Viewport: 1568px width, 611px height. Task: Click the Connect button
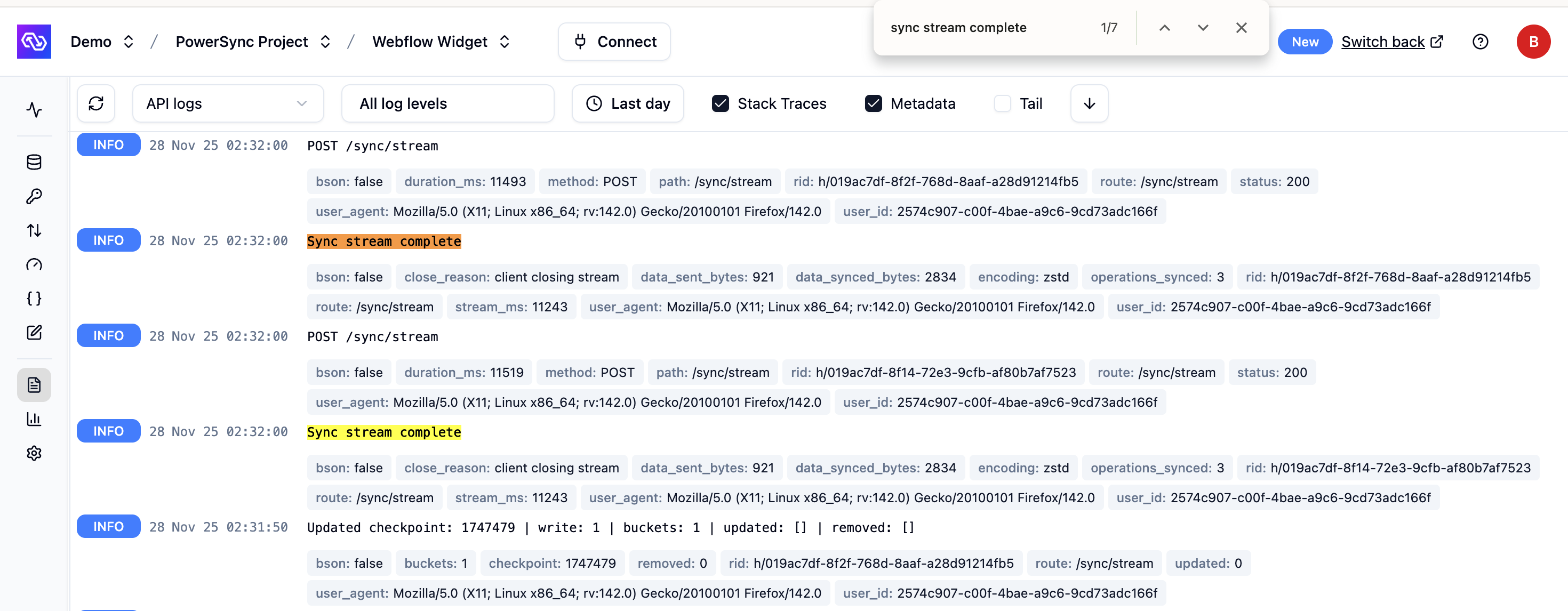[614, 42]
